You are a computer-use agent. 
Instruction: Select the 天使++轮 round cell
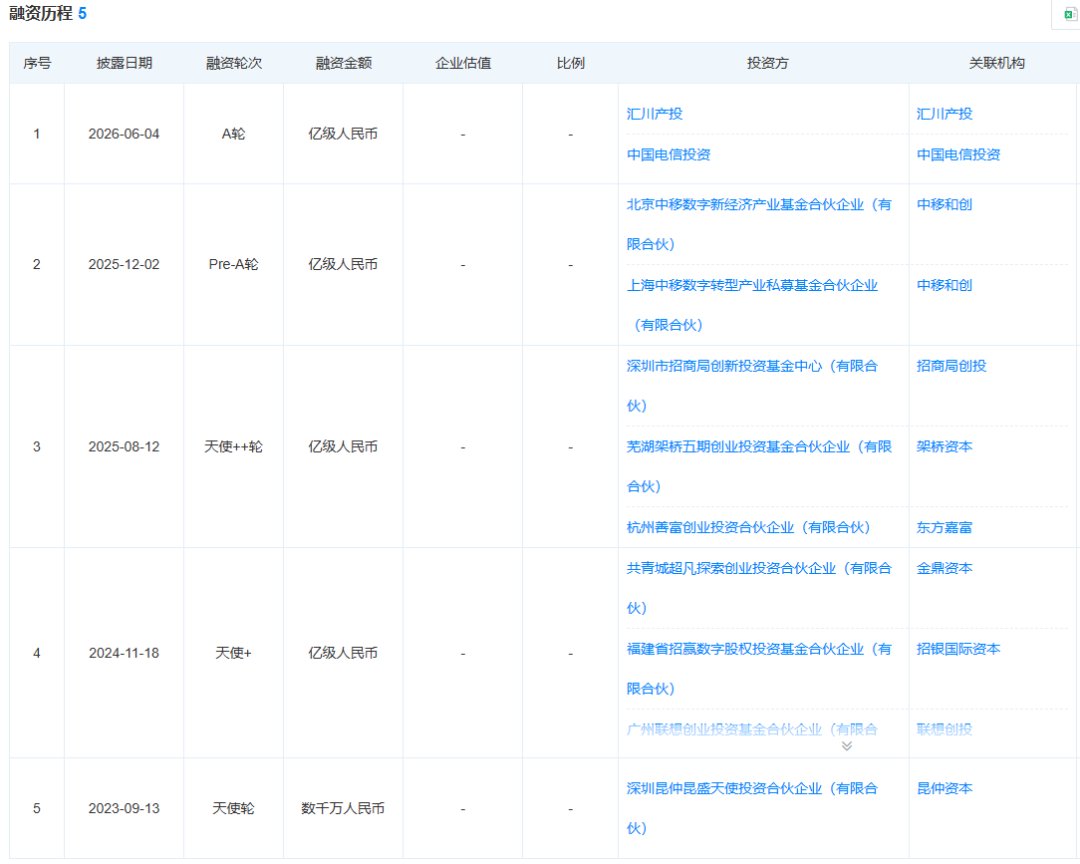233,446
